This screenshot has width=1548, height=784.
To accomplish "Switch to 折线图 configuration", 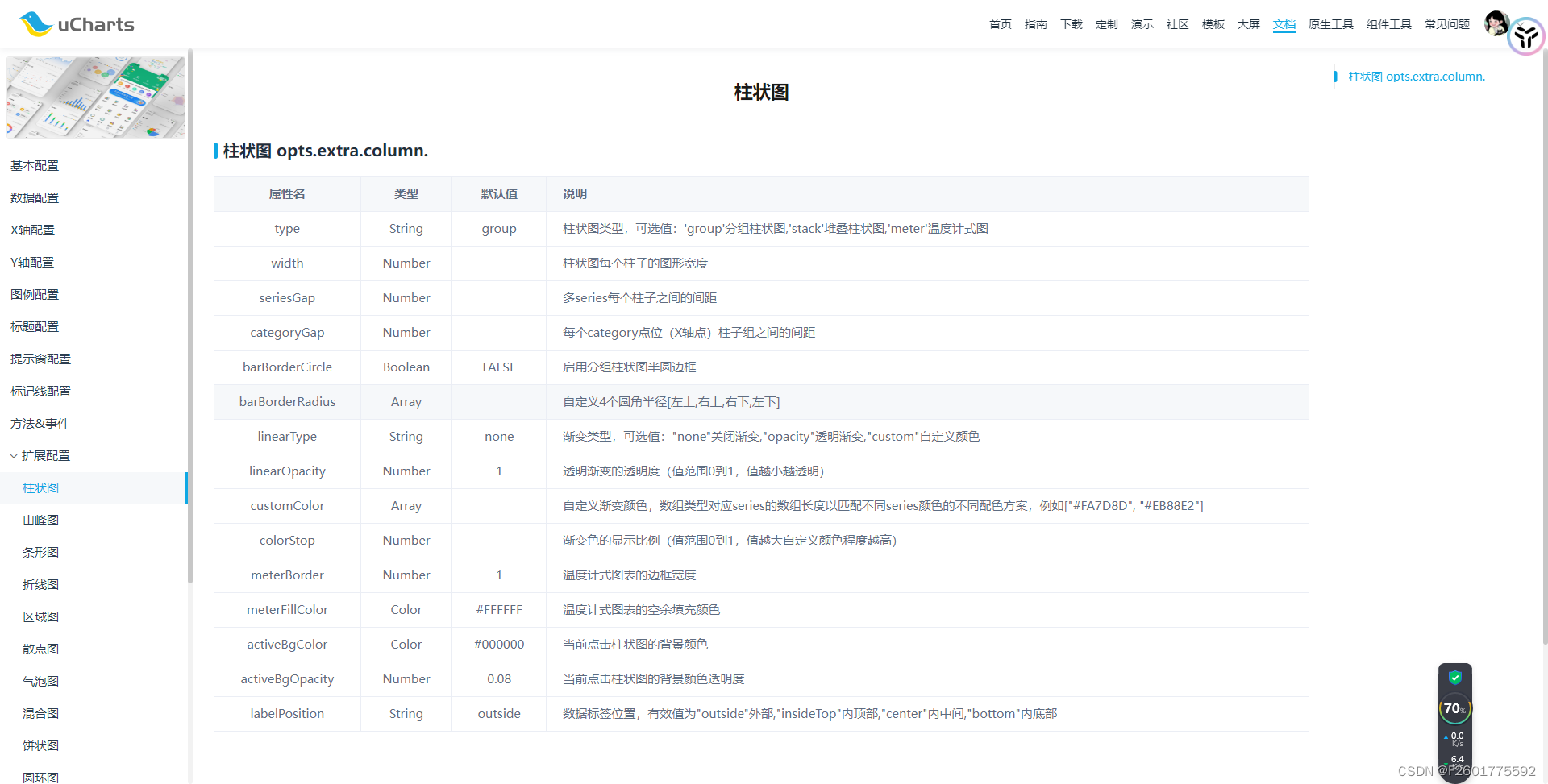I will click(x=41, y=584).
